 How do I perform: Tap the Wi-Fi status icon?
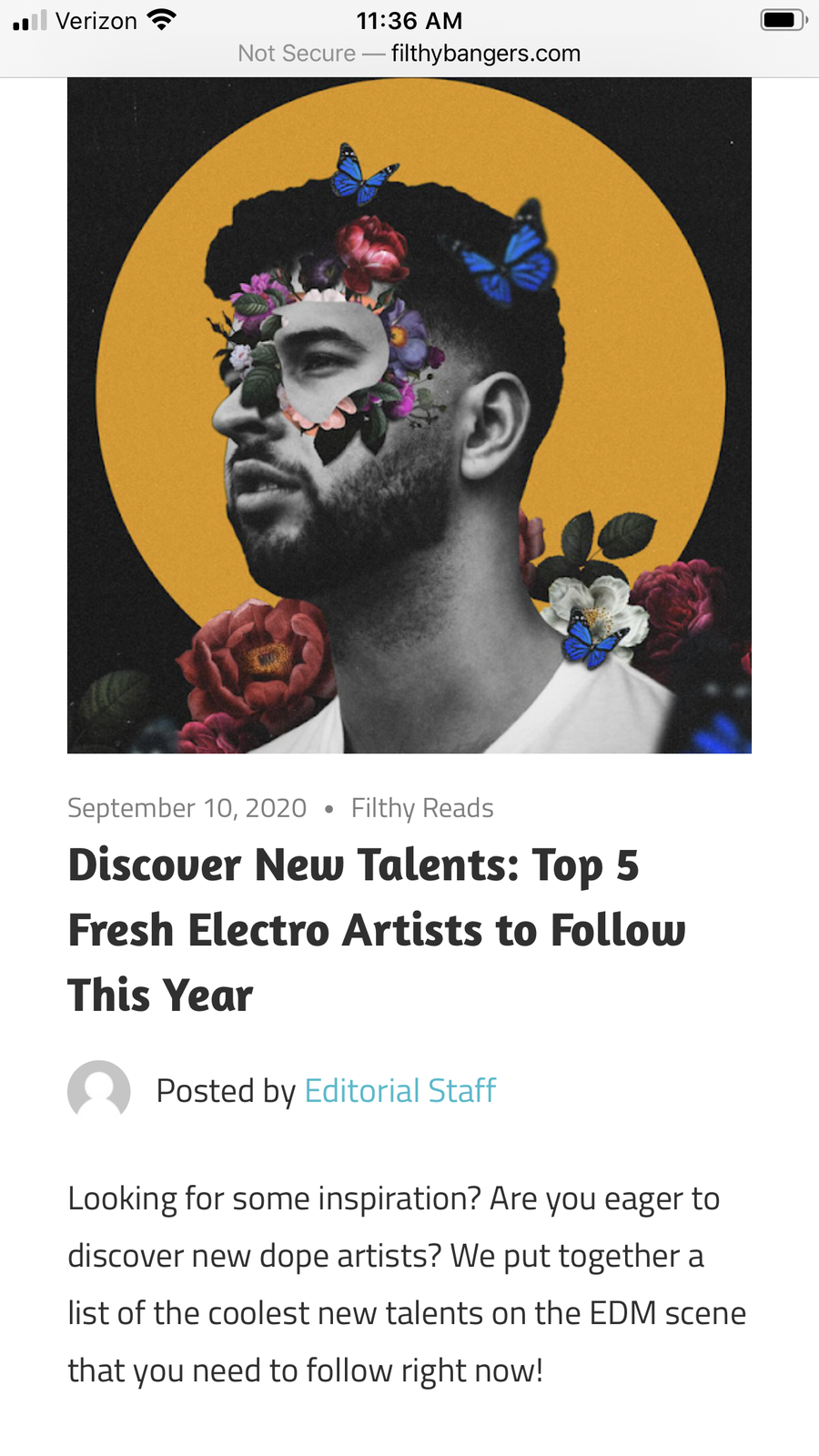(161, 20)
